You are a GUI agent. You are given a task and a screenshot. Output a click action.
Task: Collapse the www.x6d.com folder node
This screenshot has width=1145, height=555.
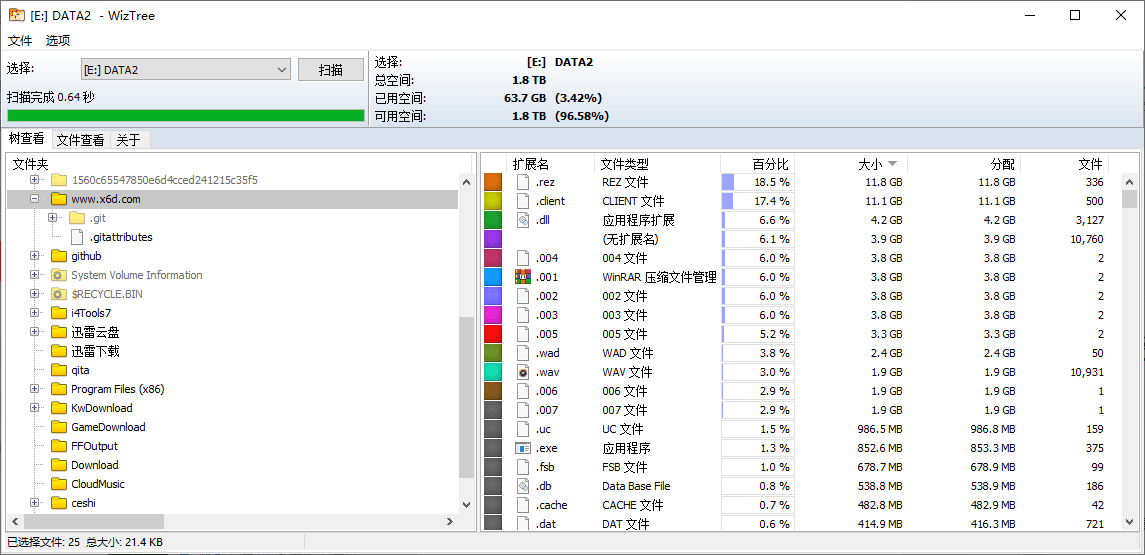(x=35, y=199)
